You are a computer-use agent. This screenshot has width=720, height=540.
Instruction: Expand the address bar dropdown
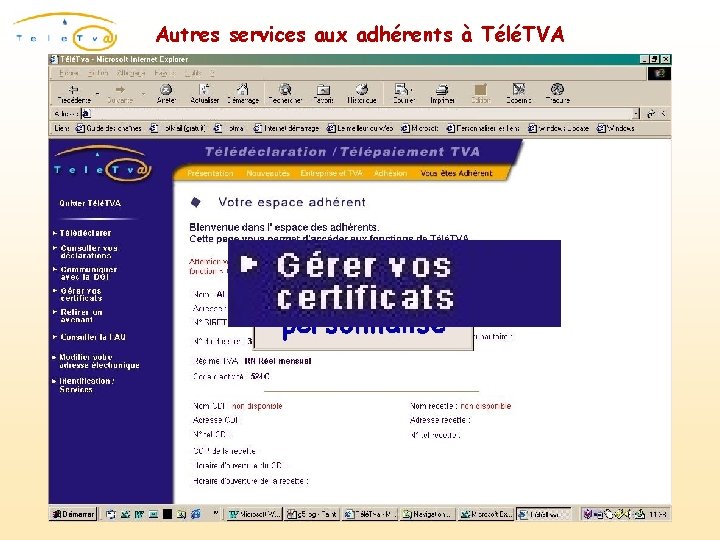coord(636,113)
